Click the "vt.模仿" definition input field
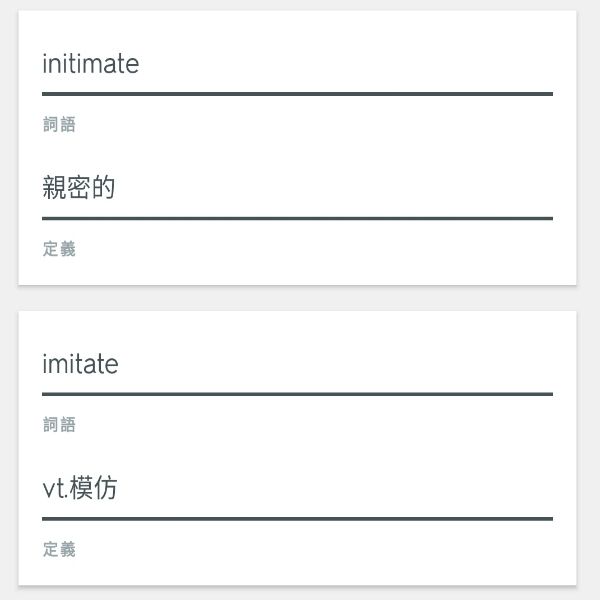 coord(296,489)
